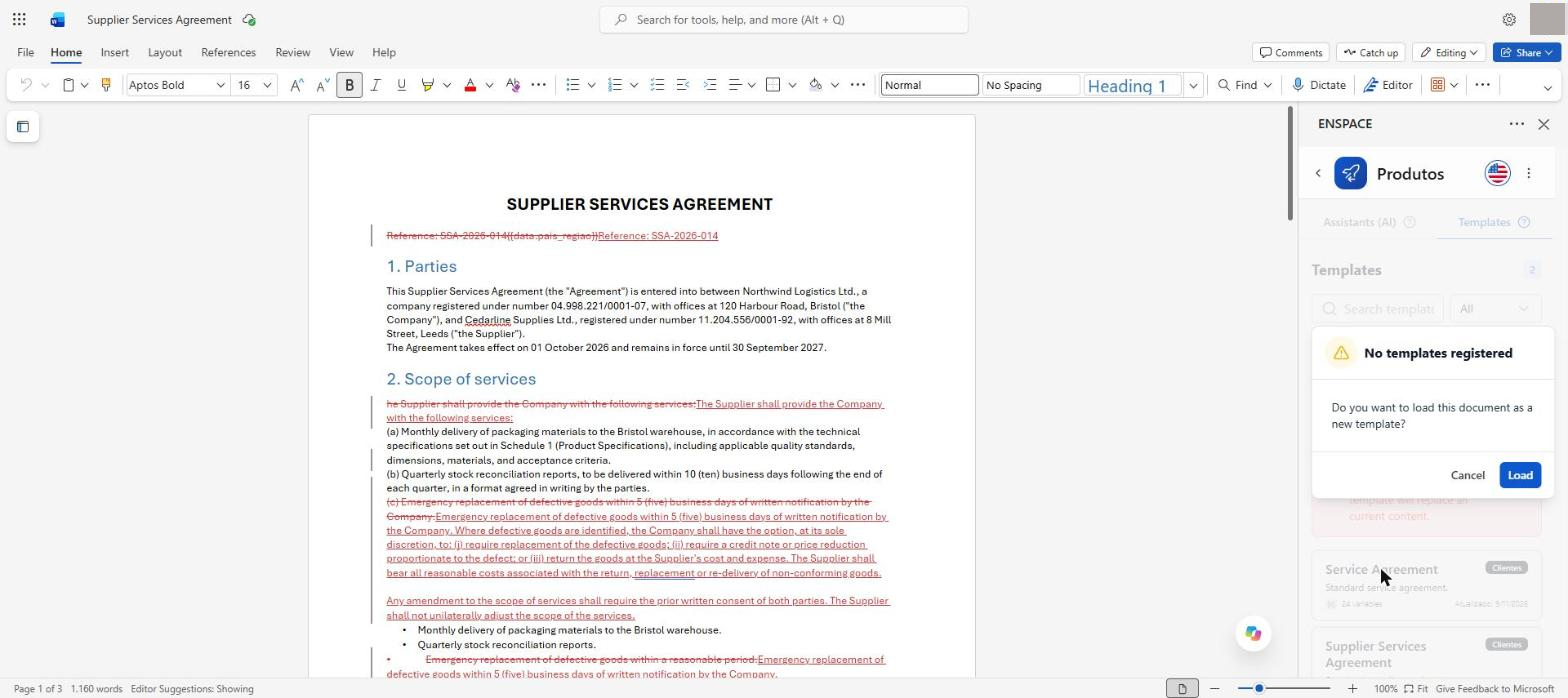Apply bullet list icon
The height and width of the screenshot is (698, 1568).
[x=573, y=85]
